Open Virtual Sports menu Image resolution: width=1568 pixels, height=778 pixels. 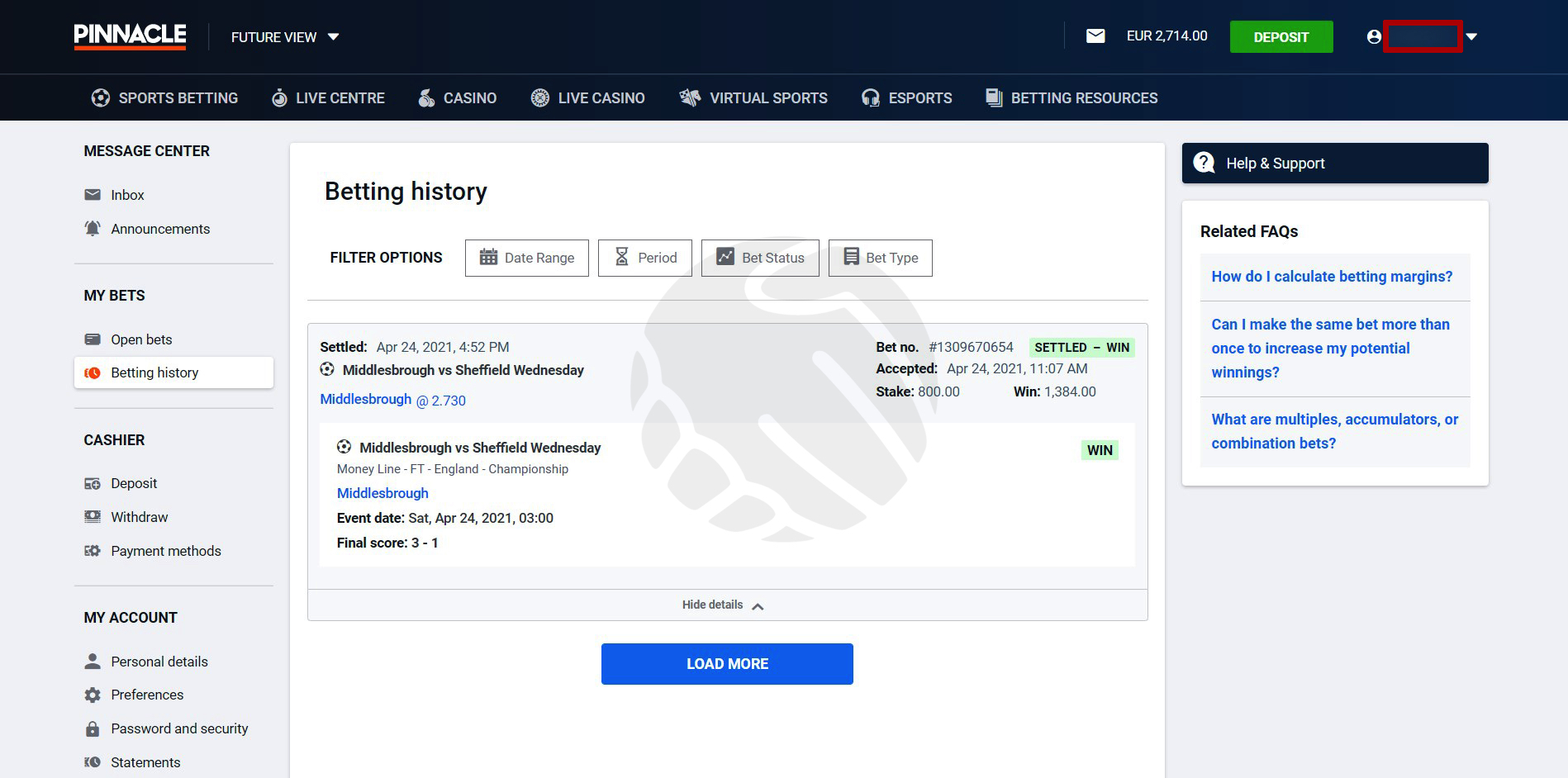[753, 98]
